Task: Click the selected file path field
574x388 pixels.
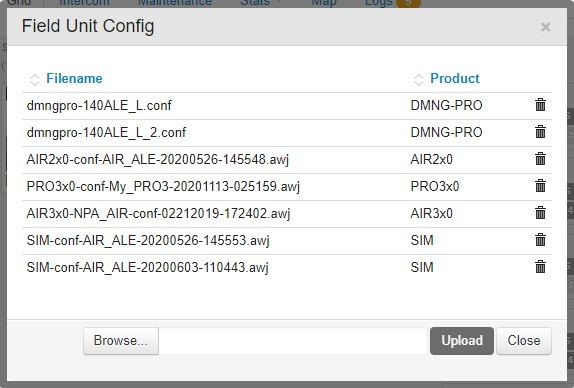Action: 294,341
